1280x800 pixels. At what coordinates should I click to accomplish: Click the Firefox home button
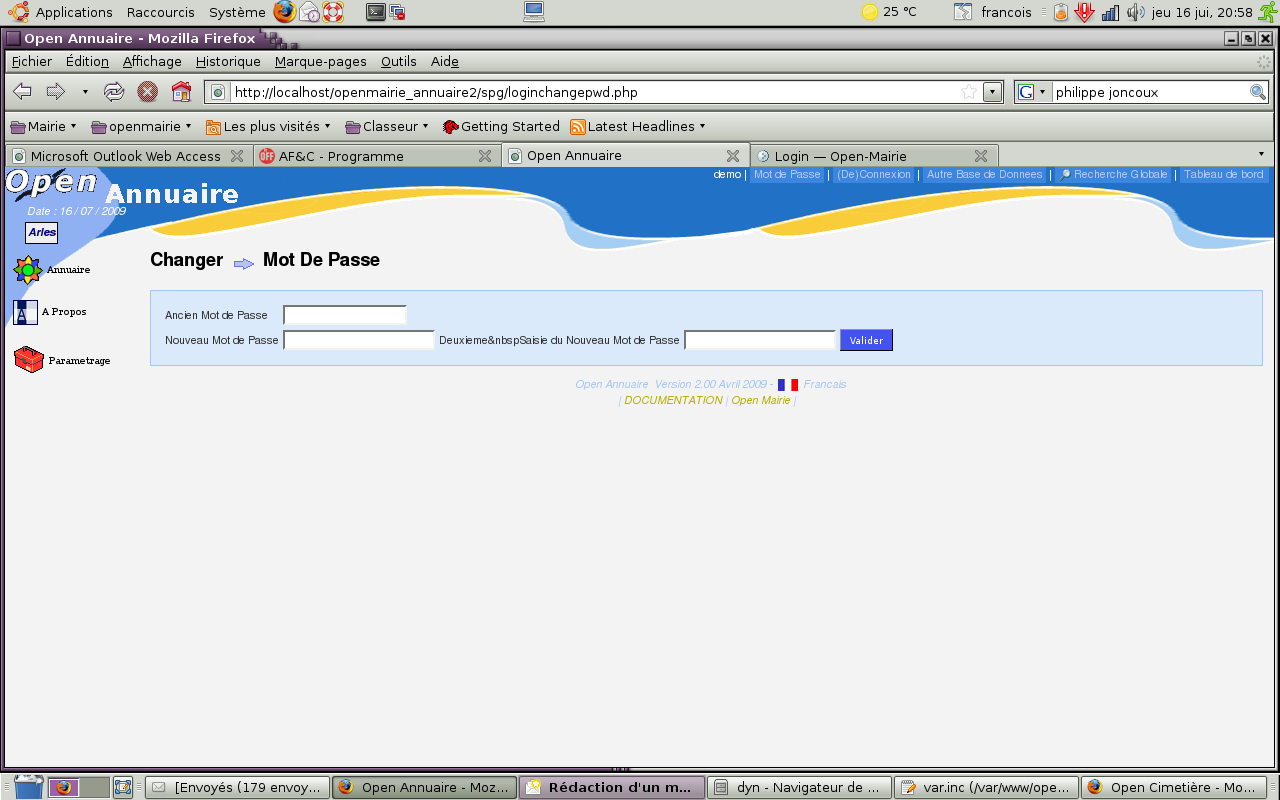pos(181,92)
